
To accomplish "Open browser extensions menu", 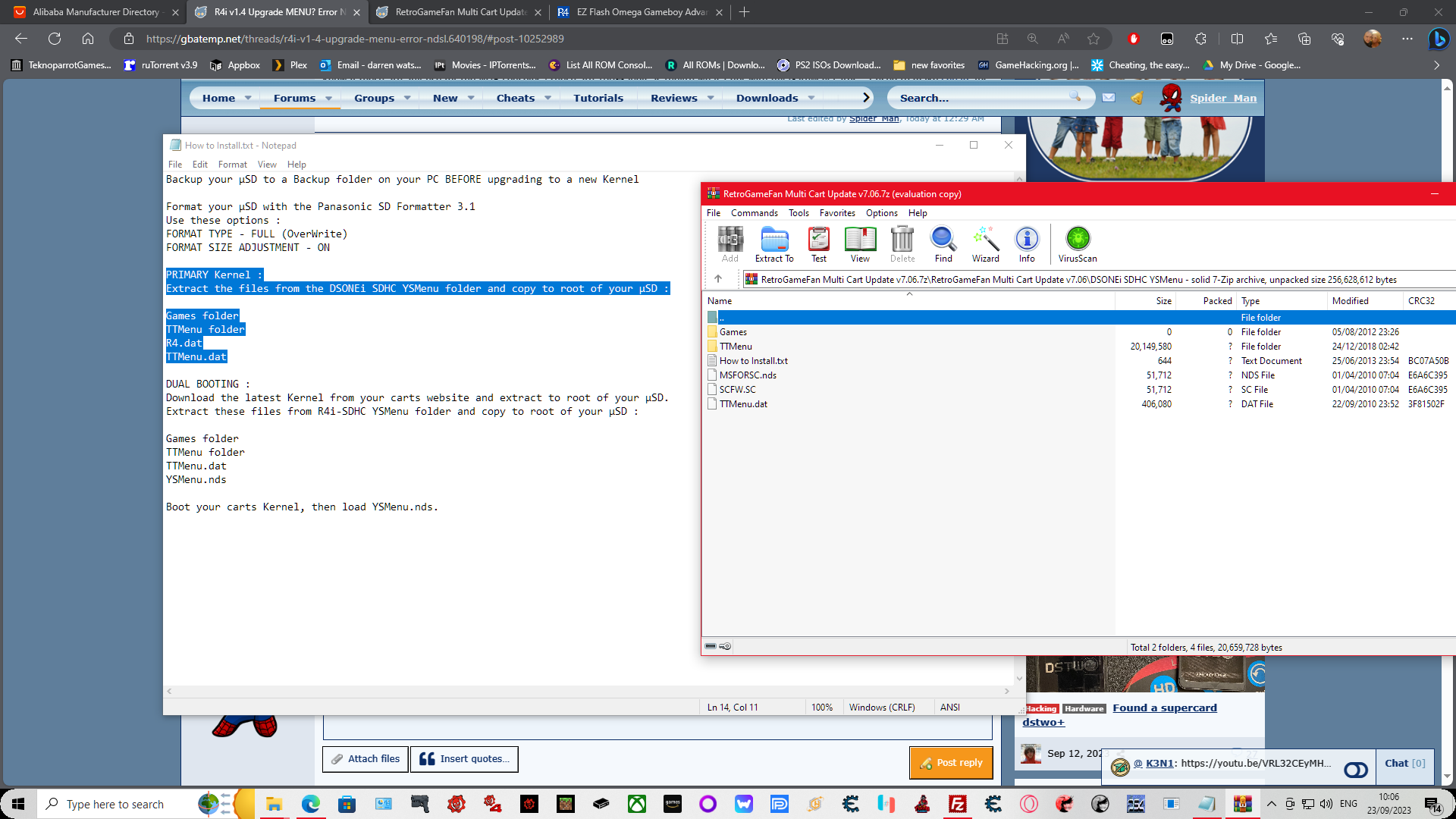I will click(1200, 39).
